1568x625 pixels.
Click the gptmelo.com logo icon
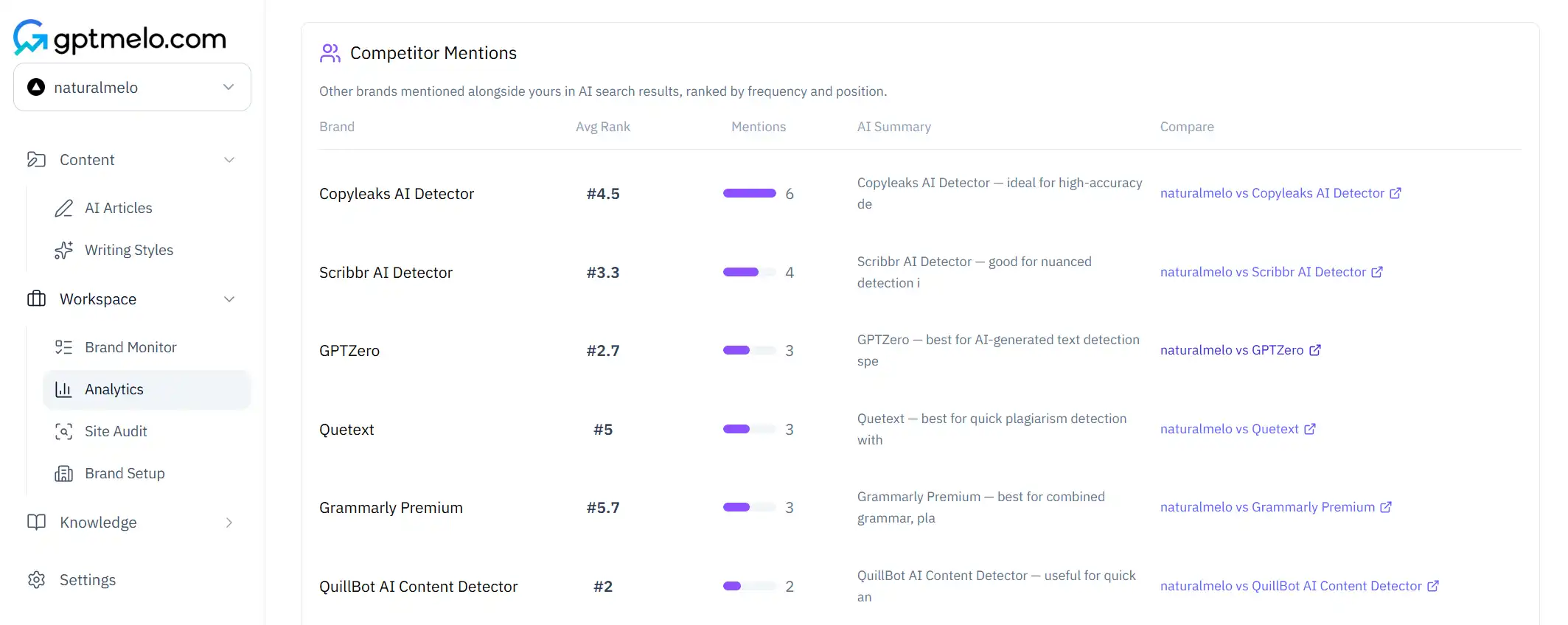tap(30, 37)
